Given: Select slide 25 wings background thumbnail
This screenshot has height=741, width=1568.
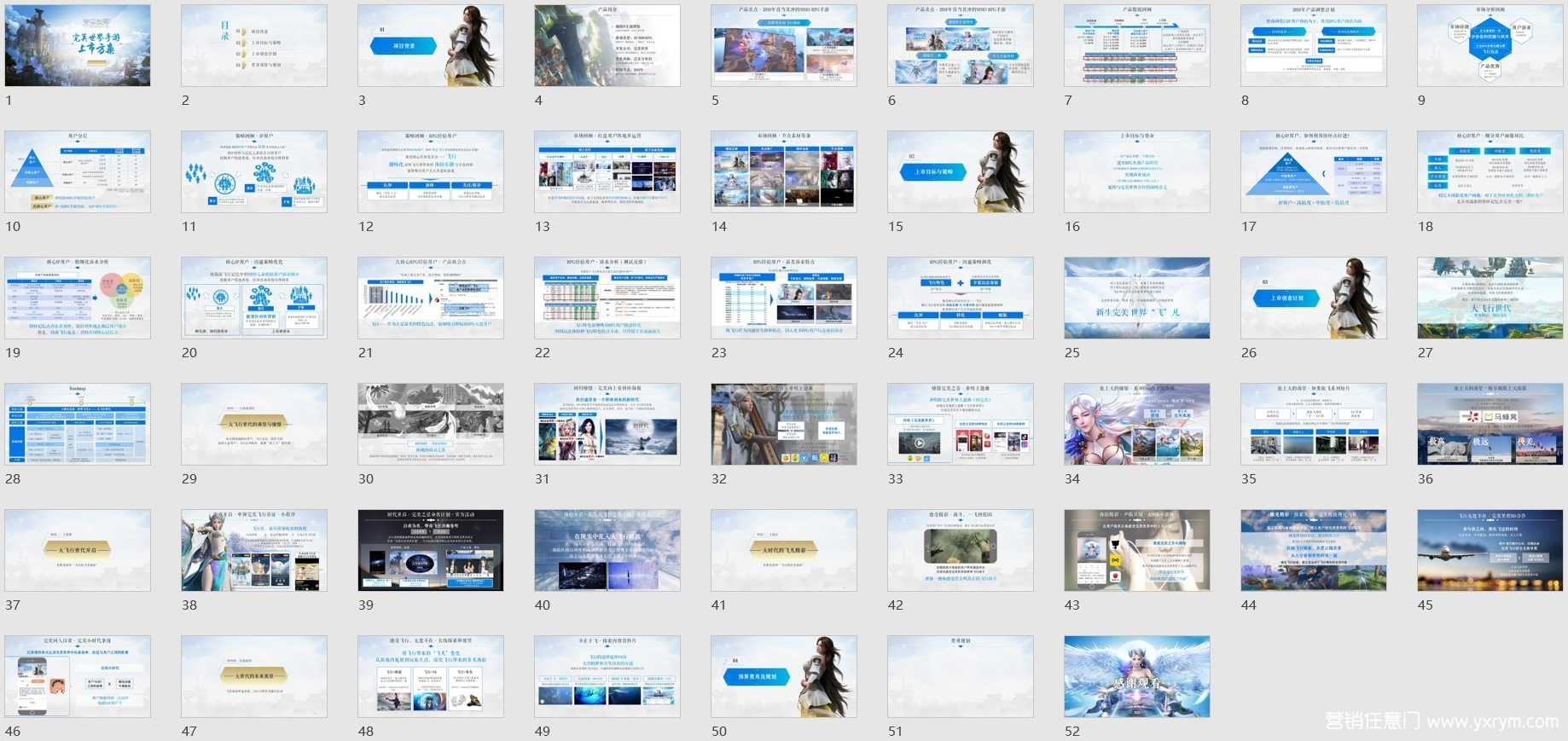Looking at the screenshot, I should coord(1137,298).
